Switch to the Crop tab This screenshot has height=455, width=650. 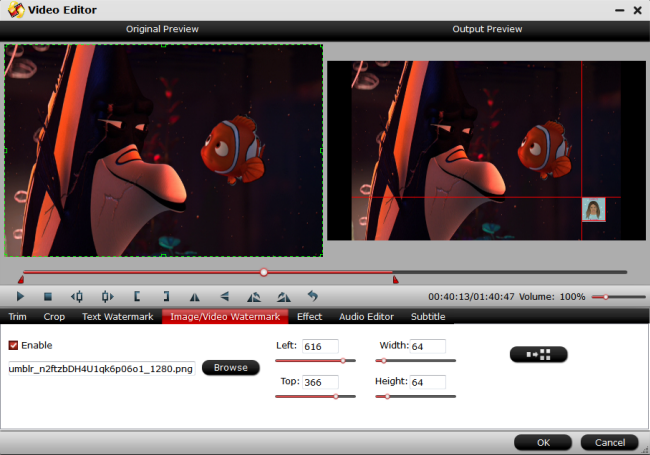[x=54, y=317]
